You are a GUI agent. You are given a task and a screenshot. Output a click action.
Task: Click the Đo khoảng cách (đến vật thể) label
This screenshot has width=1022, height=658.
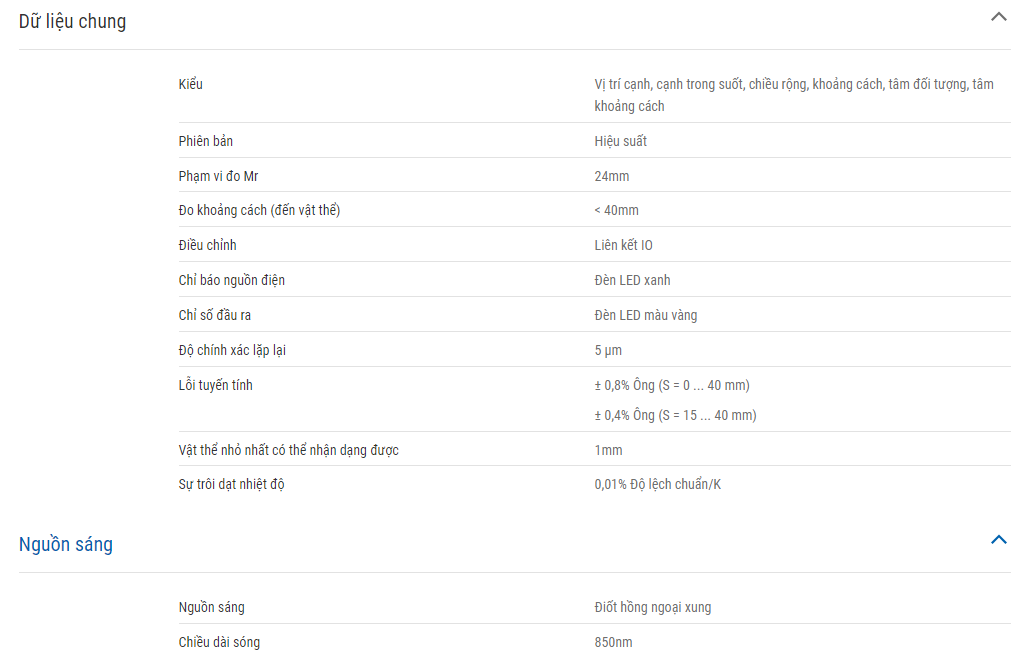[x=259, y=210]
